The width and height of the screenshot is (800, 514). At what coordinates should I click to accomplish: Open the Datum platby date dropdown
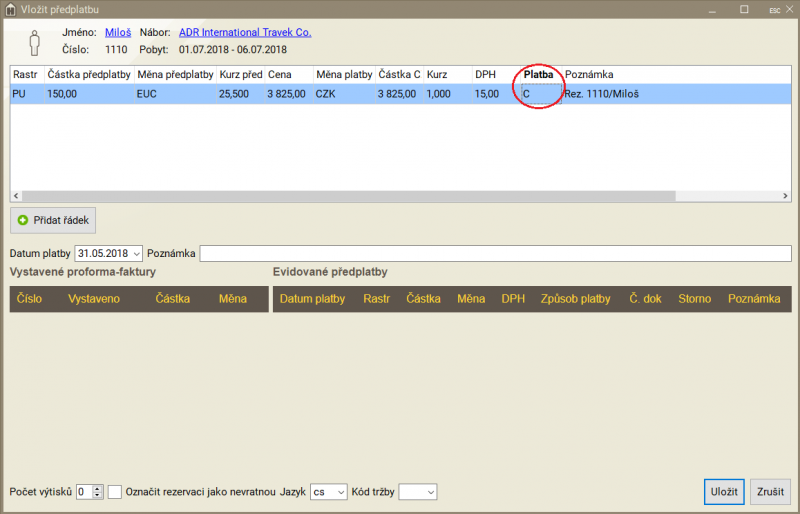(136, 253)
